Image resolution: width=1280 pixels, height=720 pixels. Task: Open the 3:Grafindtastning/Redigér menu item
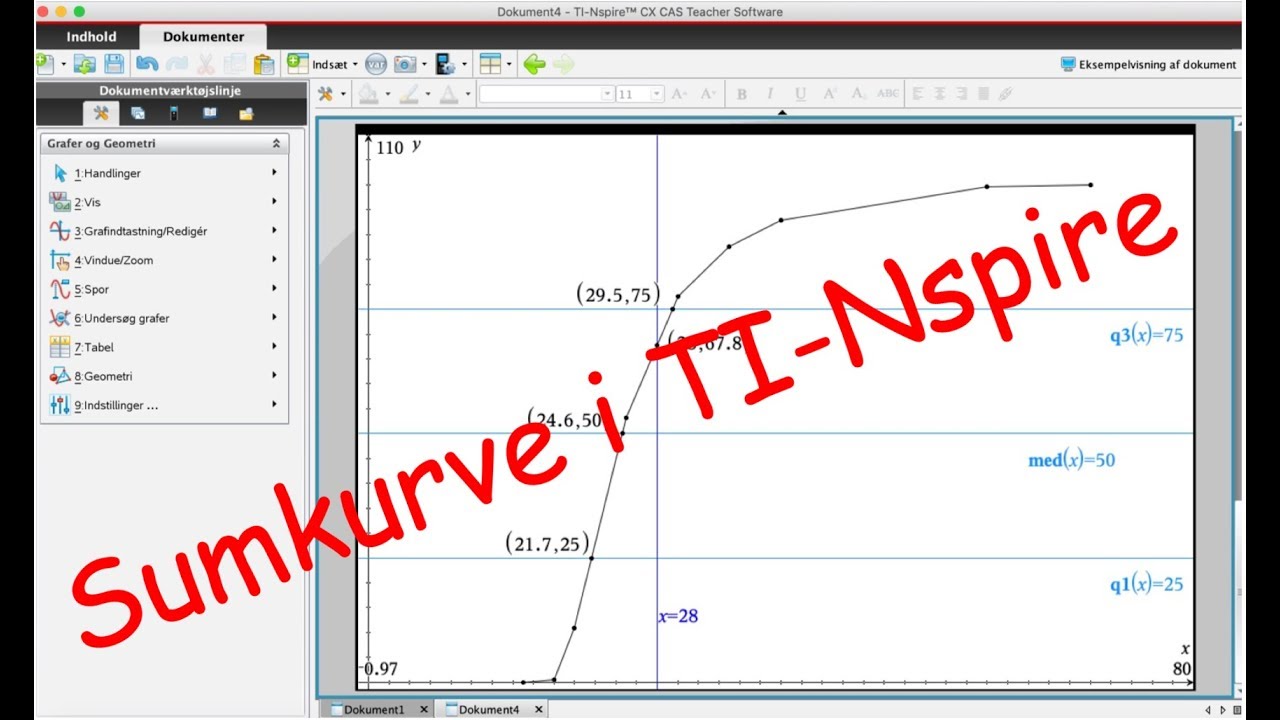click(164, 231)
